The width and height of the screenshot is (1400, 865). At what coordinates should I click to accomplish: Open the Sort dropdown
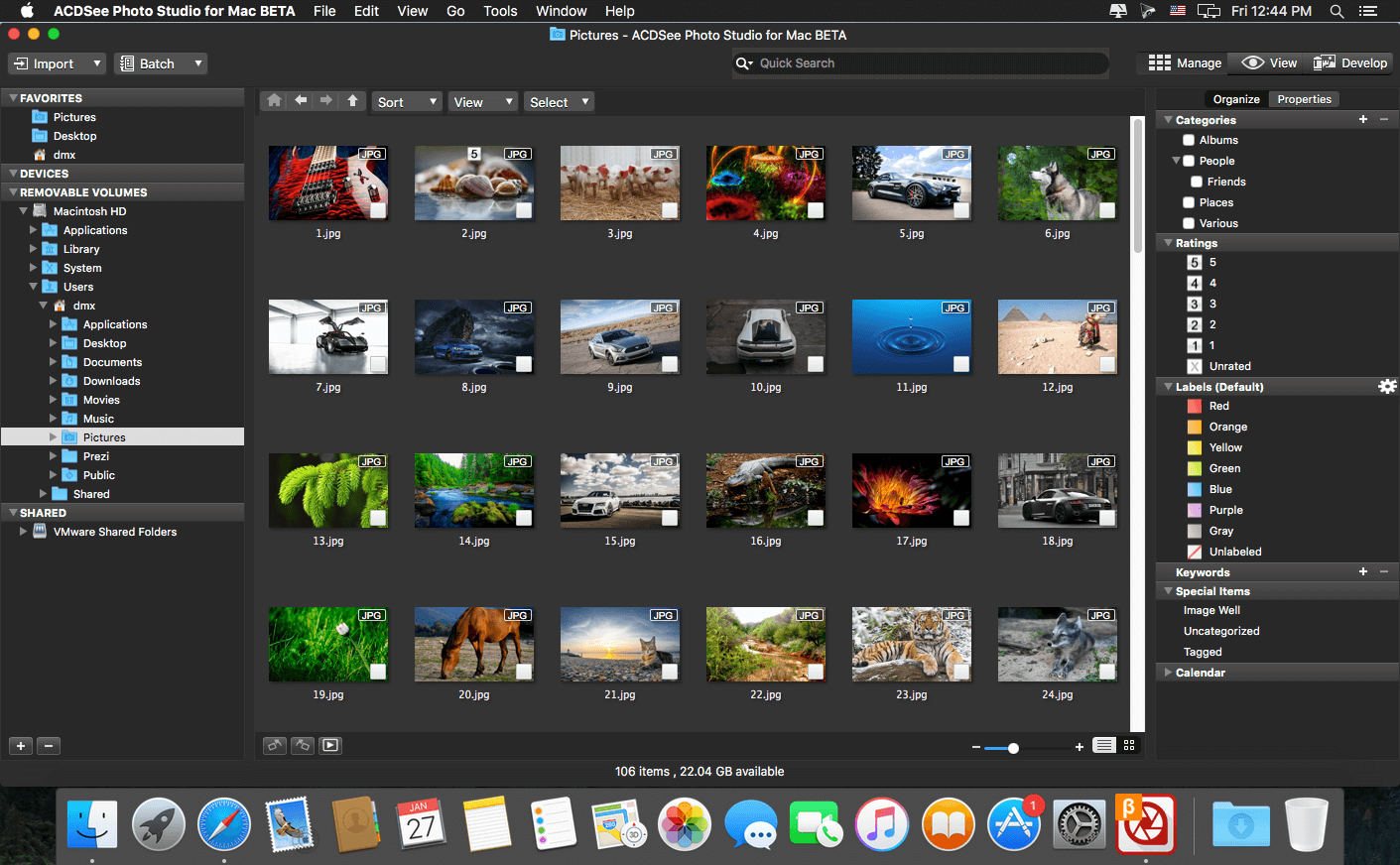pos(406,100)
